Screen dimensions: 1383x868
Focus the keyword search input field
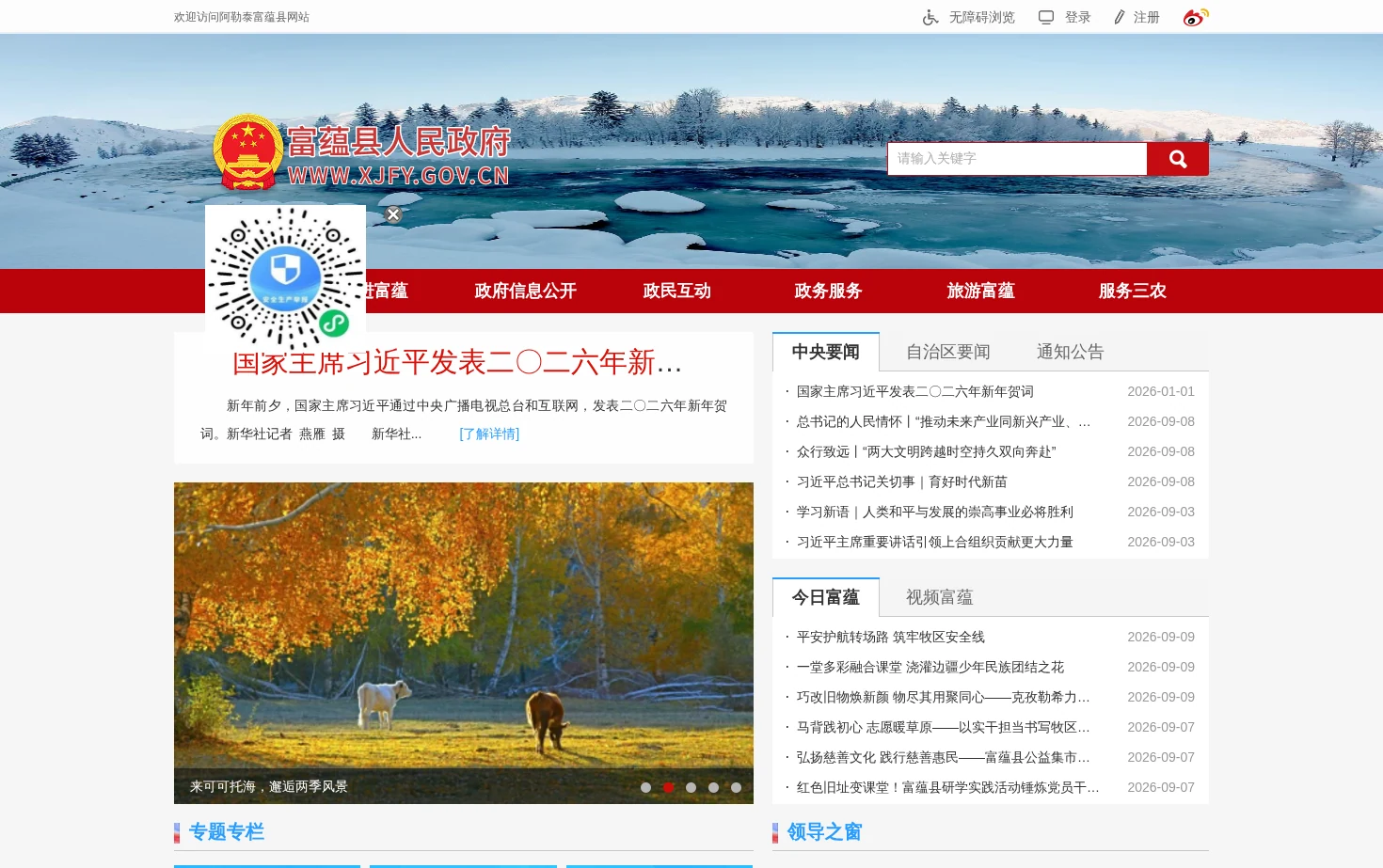(x=1017, y=159)
